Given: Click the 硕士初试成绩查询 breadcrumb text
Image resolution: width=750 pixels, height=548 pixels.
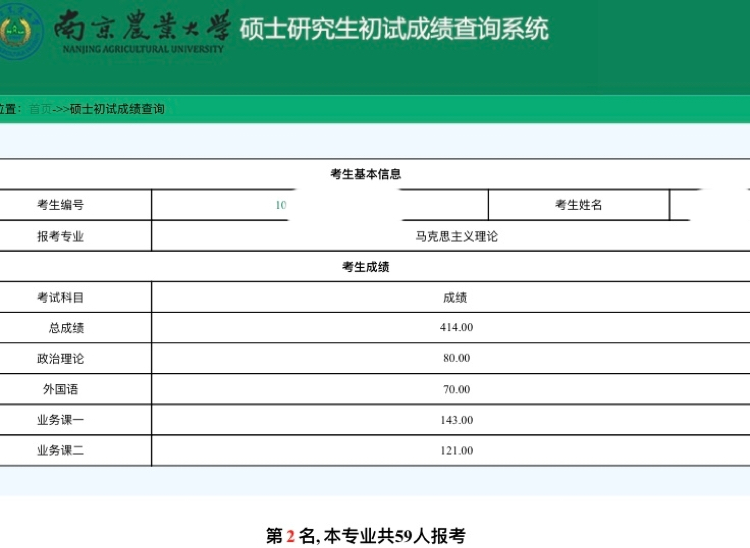Looking at the screenshot, I should pyautogui.click(x=117, y=109).
